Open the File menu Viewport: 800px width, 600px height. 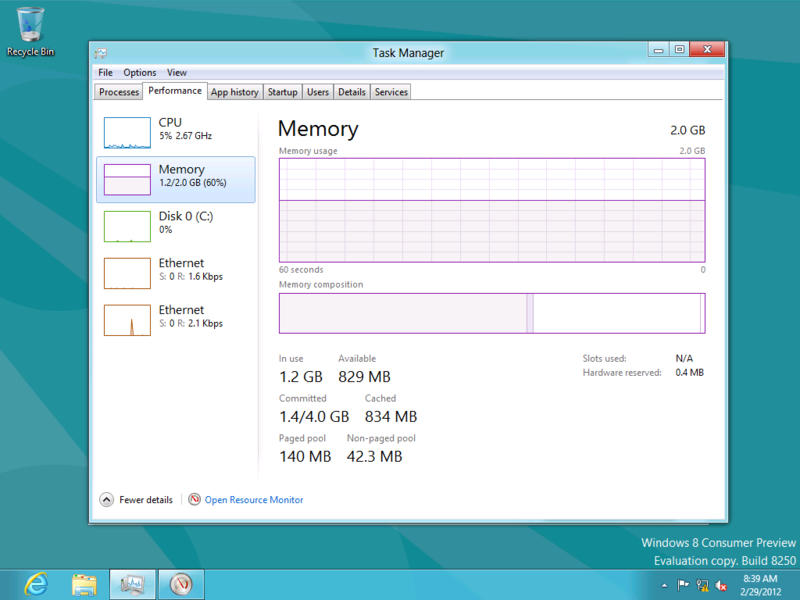(x=105, y=72)
